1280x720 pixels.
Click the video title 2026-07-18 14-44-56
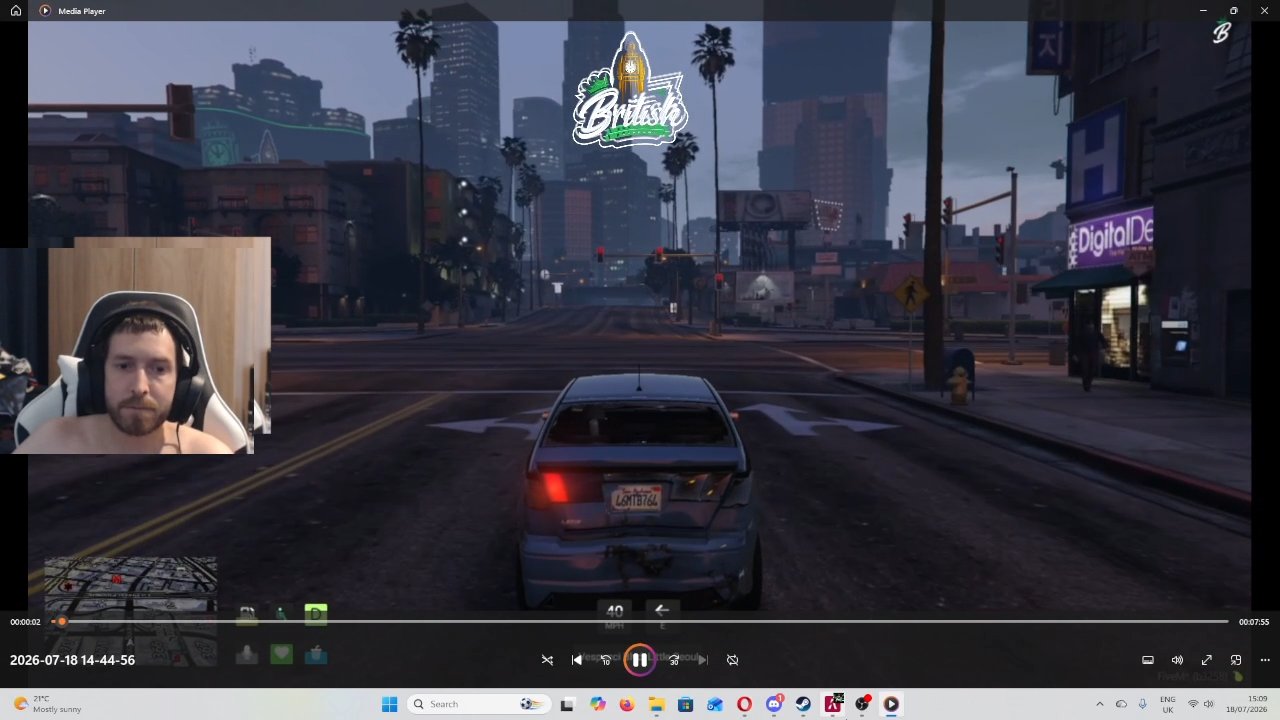tap(72, 660)
